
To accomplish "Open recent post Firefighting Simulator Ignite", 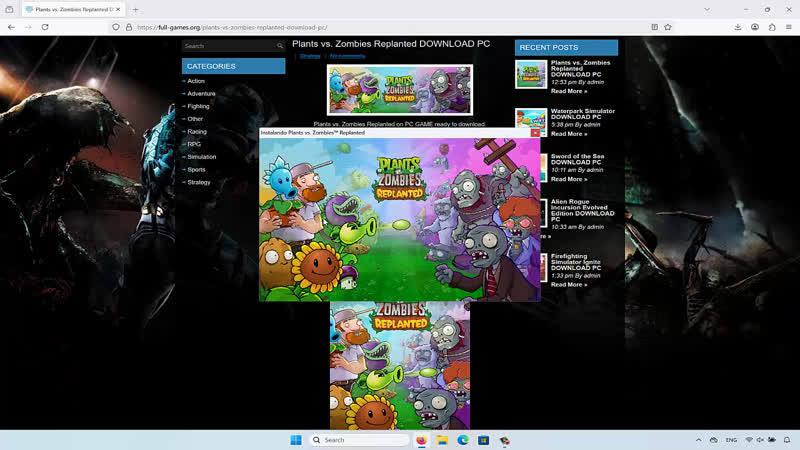I will click(576, 262).
